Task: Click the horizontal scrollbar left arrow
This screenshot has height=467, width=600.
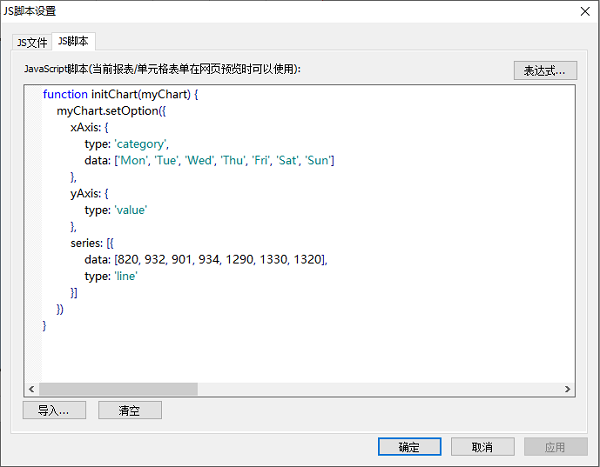Action: pyautogui.click(x=31, y=389)
